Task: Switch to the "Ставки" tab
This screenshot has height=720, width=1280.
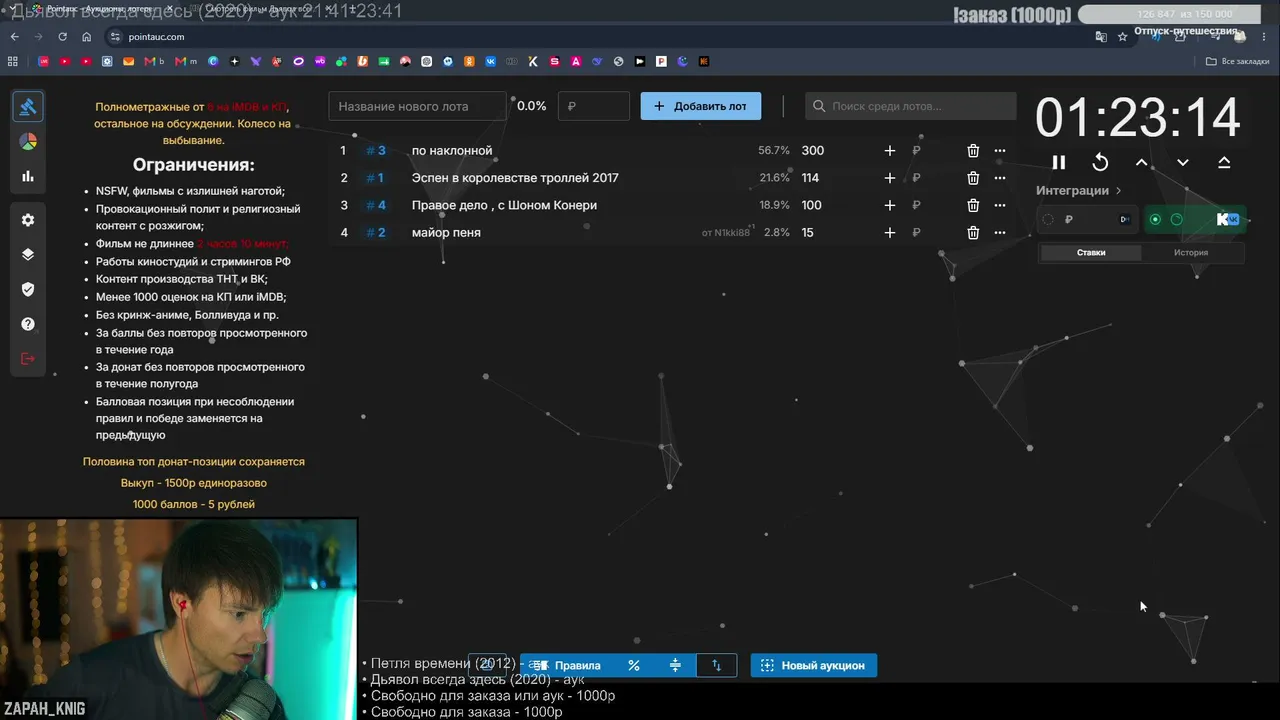Action: point(1091,253)
